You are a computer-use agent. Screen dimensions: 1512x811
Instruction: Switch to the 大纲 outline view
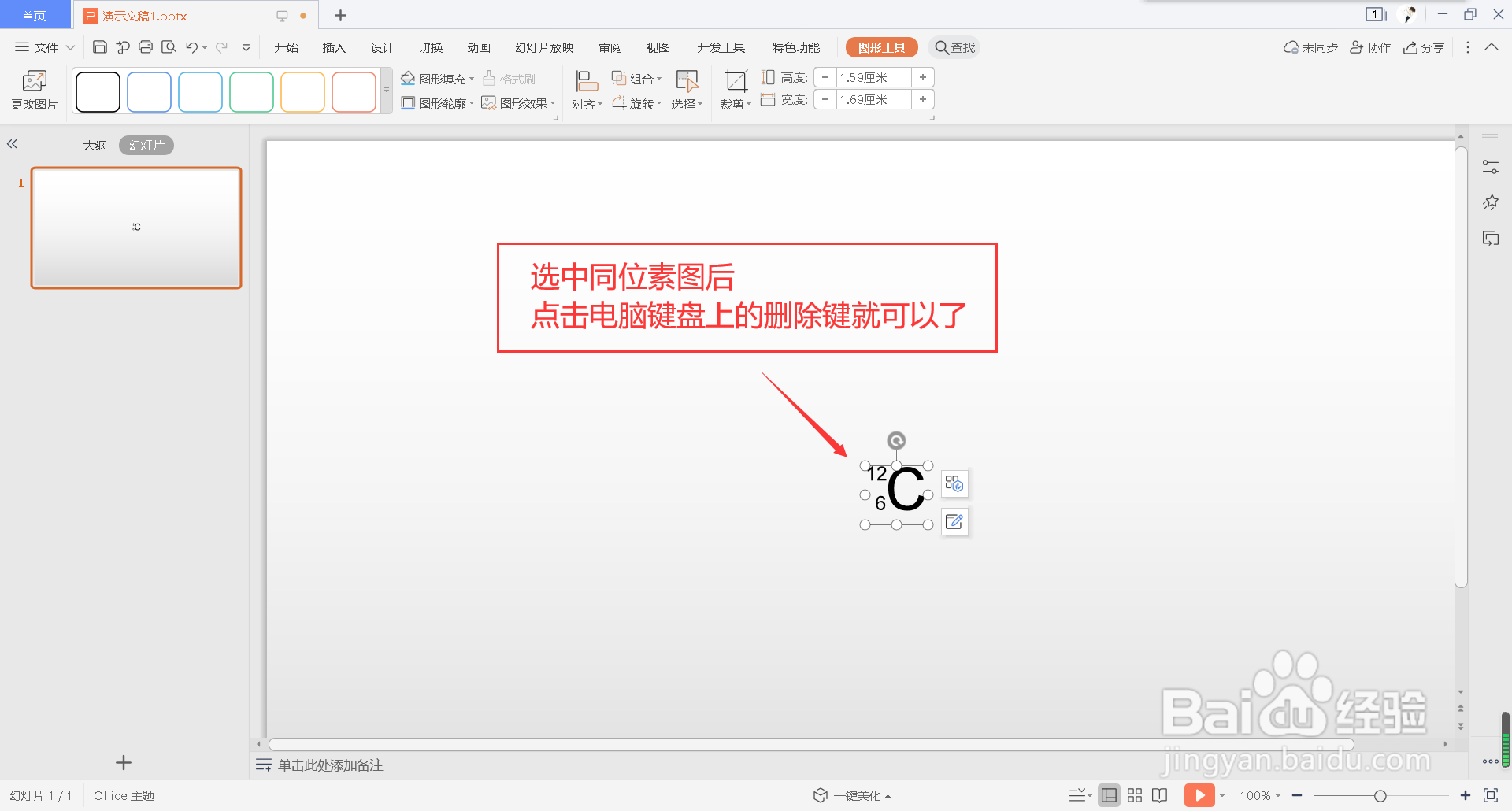pyautogui.click(x=94, y=145)
